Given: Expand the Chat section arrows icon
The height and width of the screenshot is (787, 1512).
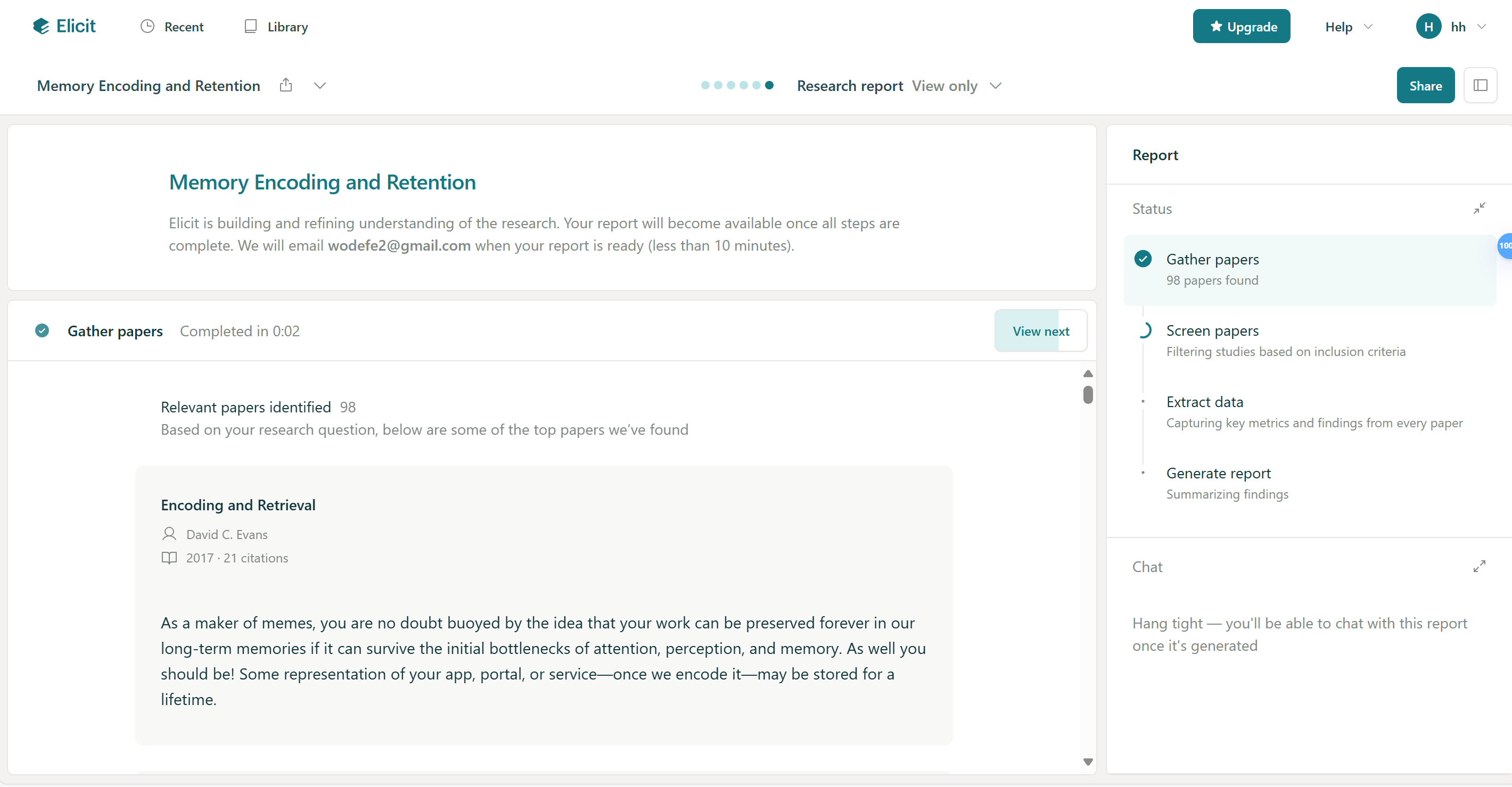Looking at the screenshot, I should 1479,567.
